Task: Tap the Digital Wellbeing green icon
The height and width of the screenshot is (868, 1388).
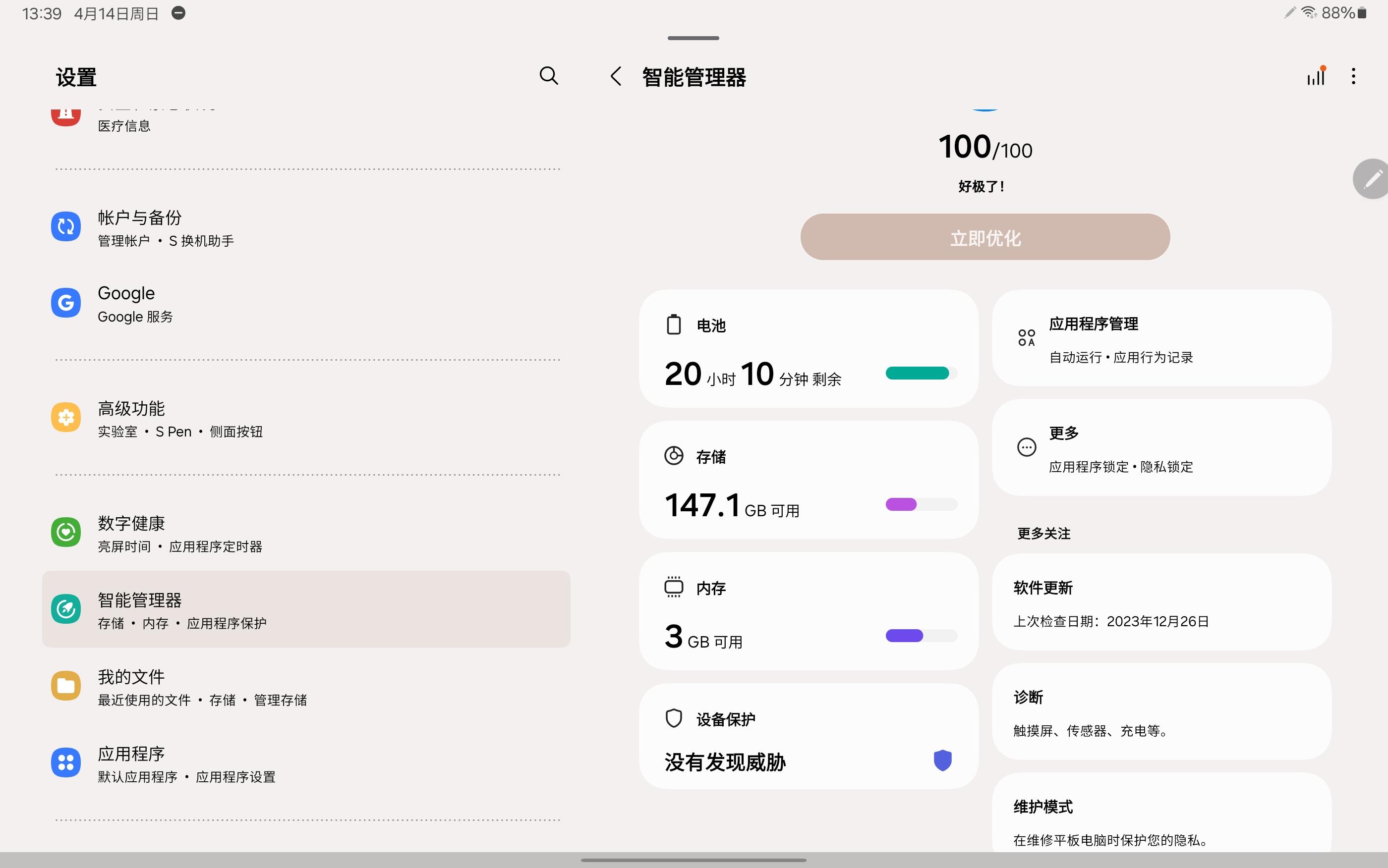Action: [65, 532]
